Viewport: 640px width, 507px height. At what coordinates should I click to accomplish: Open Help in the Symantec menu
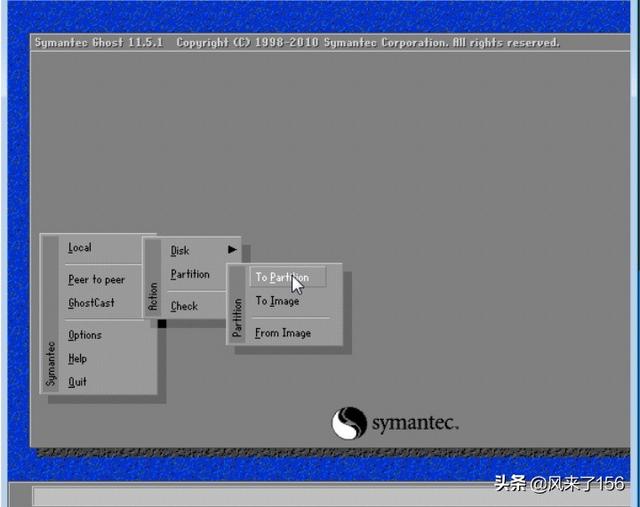(x=78, y=358)
